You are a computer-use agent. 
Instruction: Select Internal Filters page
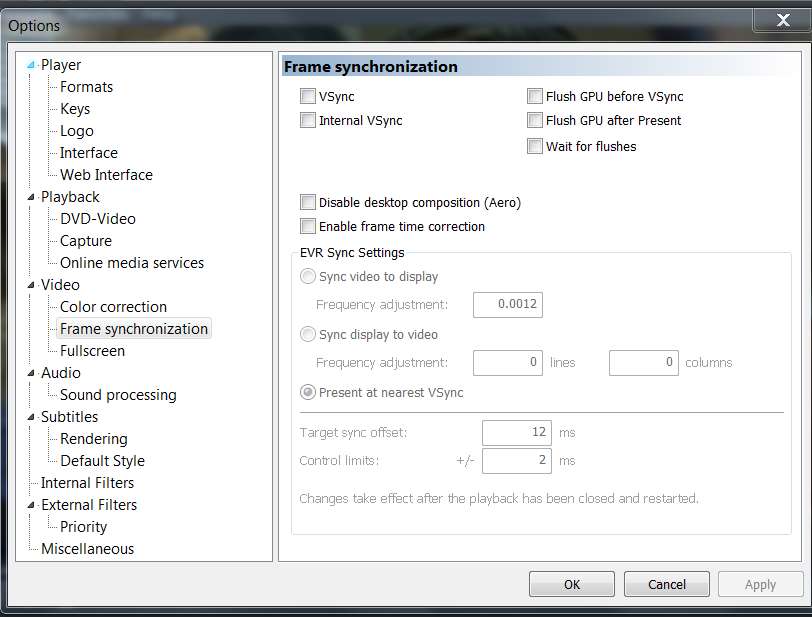pyautogui.click(x=88, y=483)
